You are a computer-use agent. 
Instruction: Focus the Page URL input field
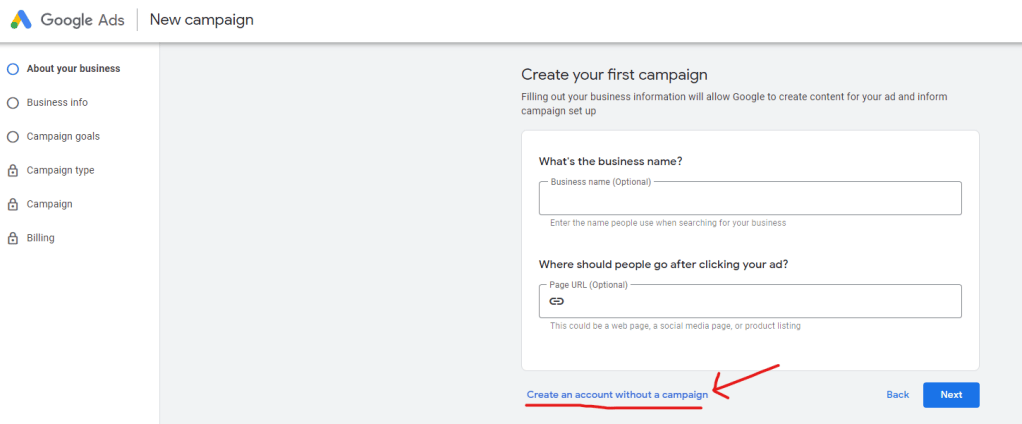tap(750, 301)
